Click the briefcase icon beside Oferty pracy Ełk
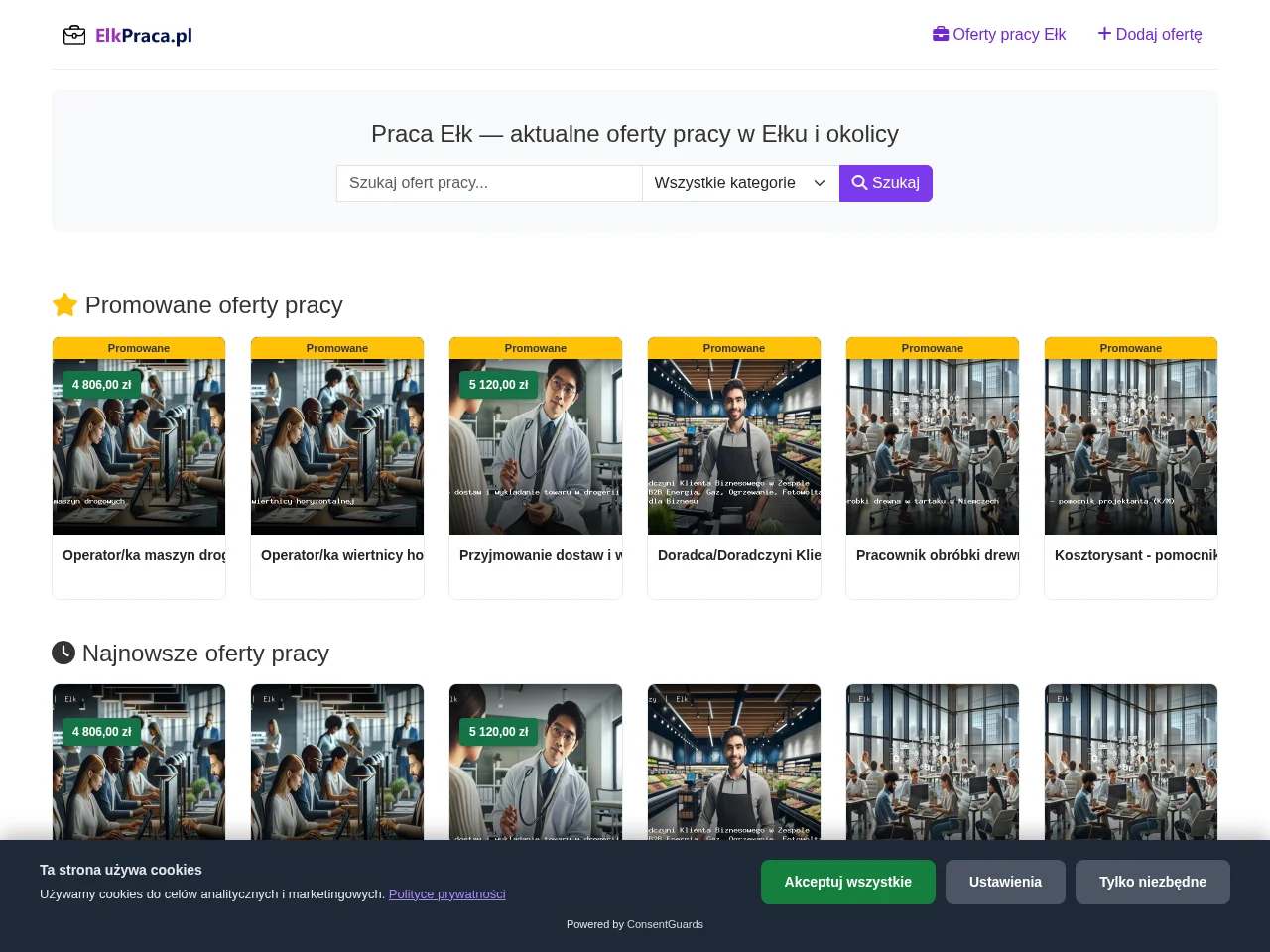The image size is (1270, 952). tap(941, 34)
